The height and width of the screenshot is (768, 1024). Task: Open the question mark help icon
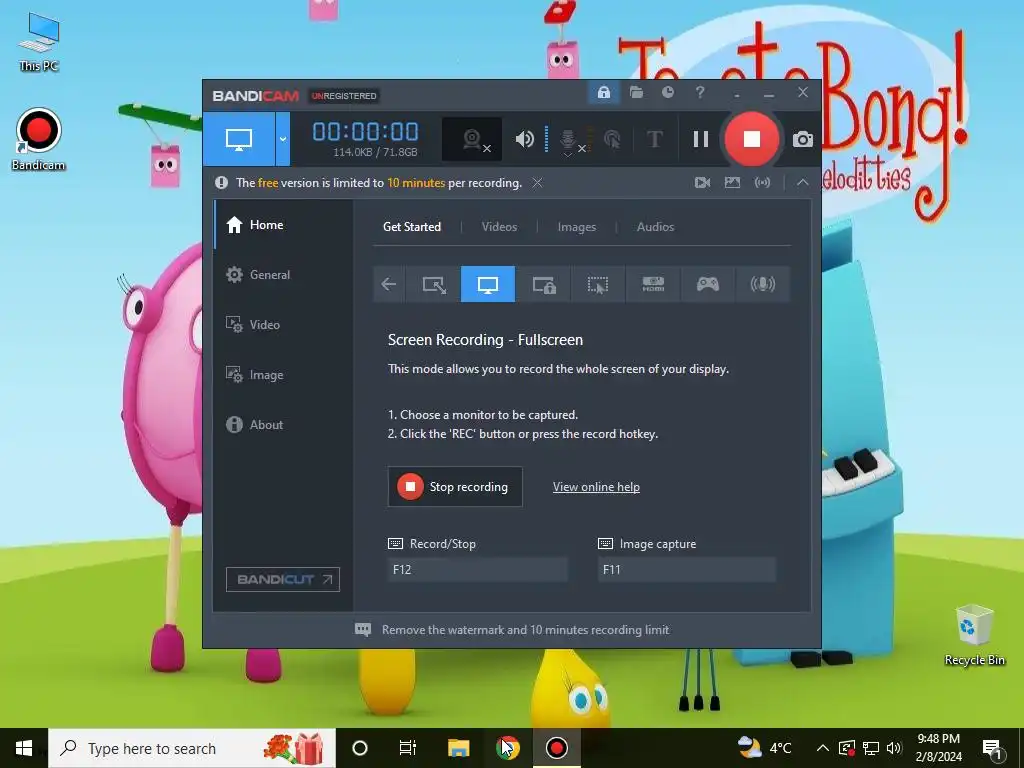(x=699, y=93)
